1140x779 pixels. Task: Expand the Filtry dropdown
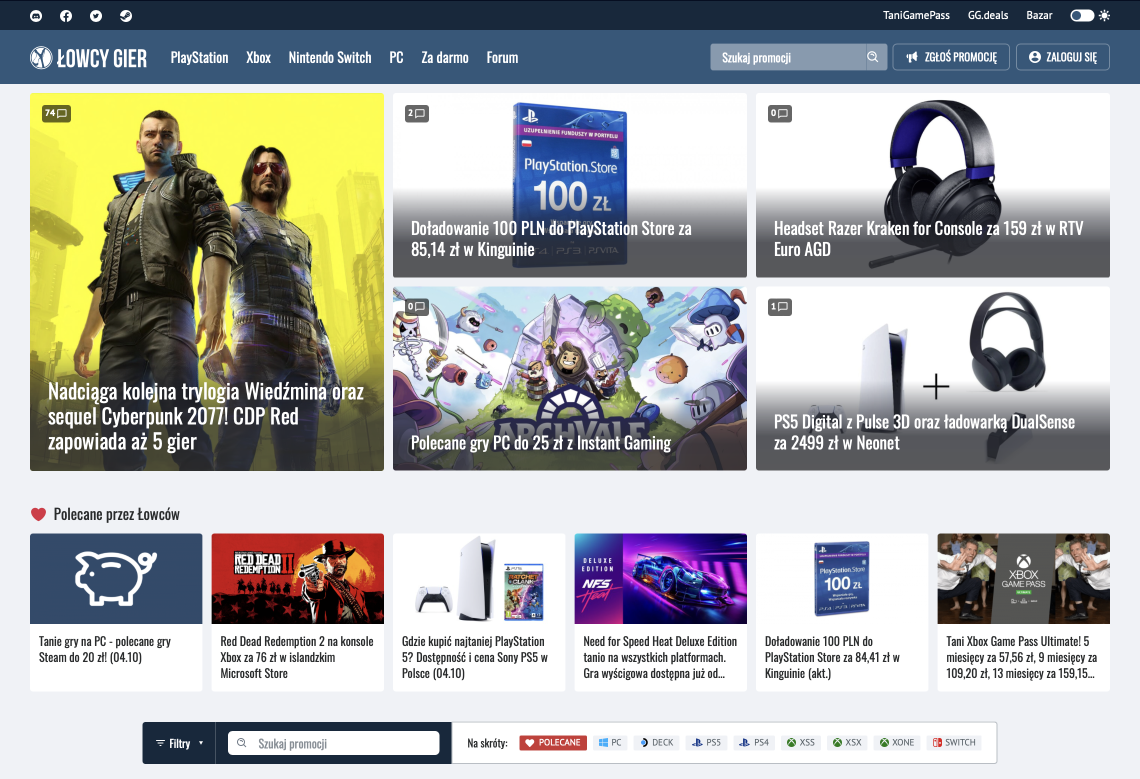pos(180,743)
